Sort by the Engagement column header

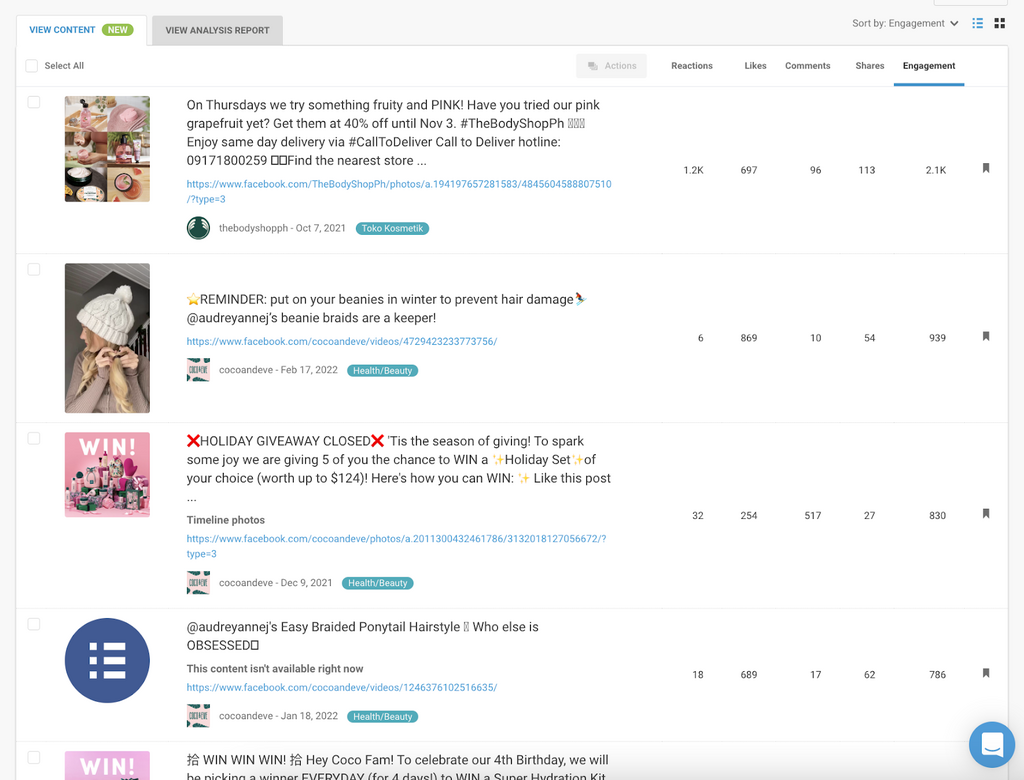[928, 66]
